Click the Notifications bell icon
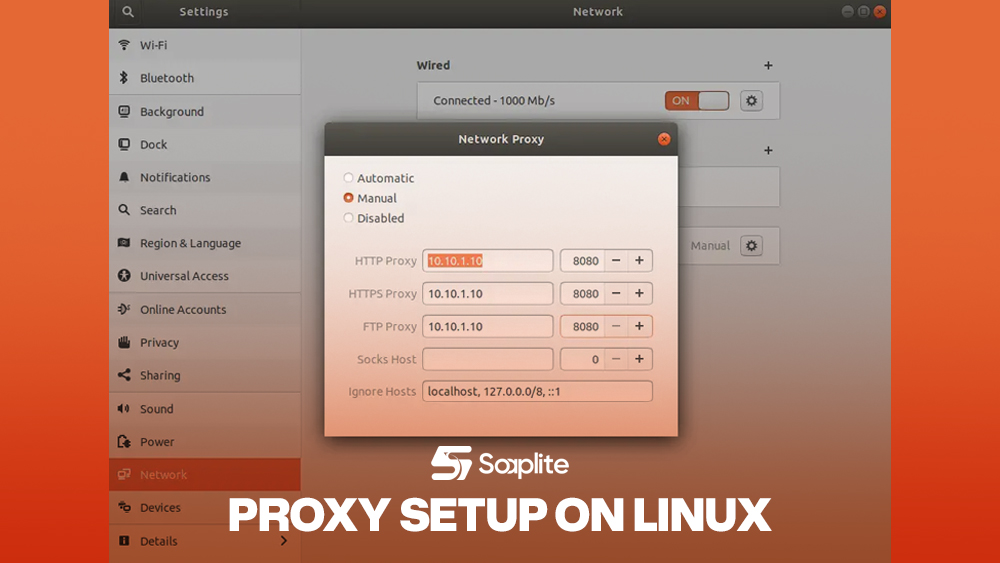This screenshot has width=1000, height=563. (124, 177)
